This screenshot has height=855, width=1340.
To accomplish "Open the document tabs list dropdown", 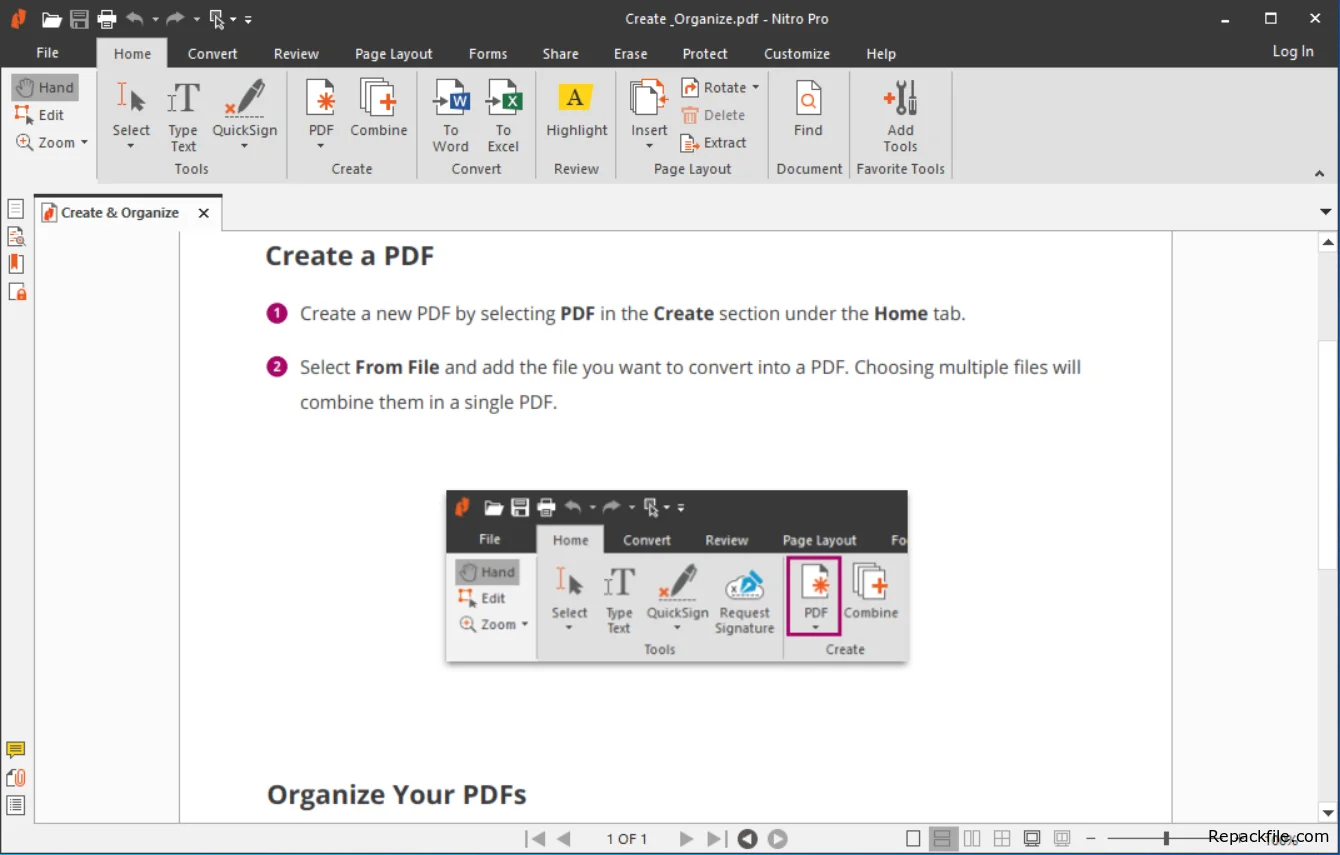I will tap(1326, 212).
